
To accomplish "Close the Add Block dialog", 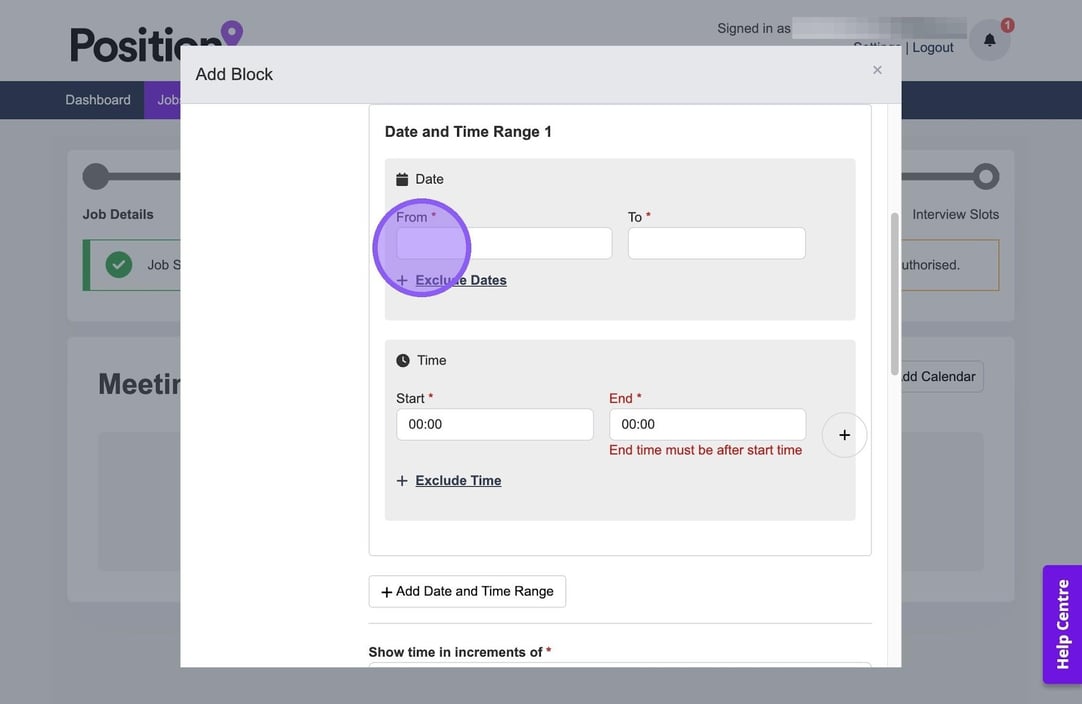I will 877,70.
